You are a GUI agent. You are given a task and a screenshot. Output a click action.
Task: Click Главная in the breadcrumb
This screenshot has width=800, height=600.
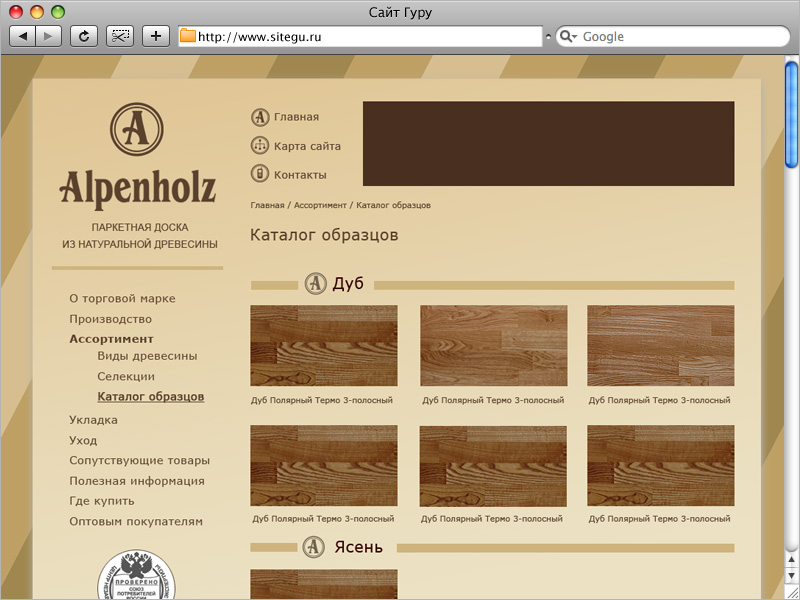pyautogui.click(x=267, y=205)
